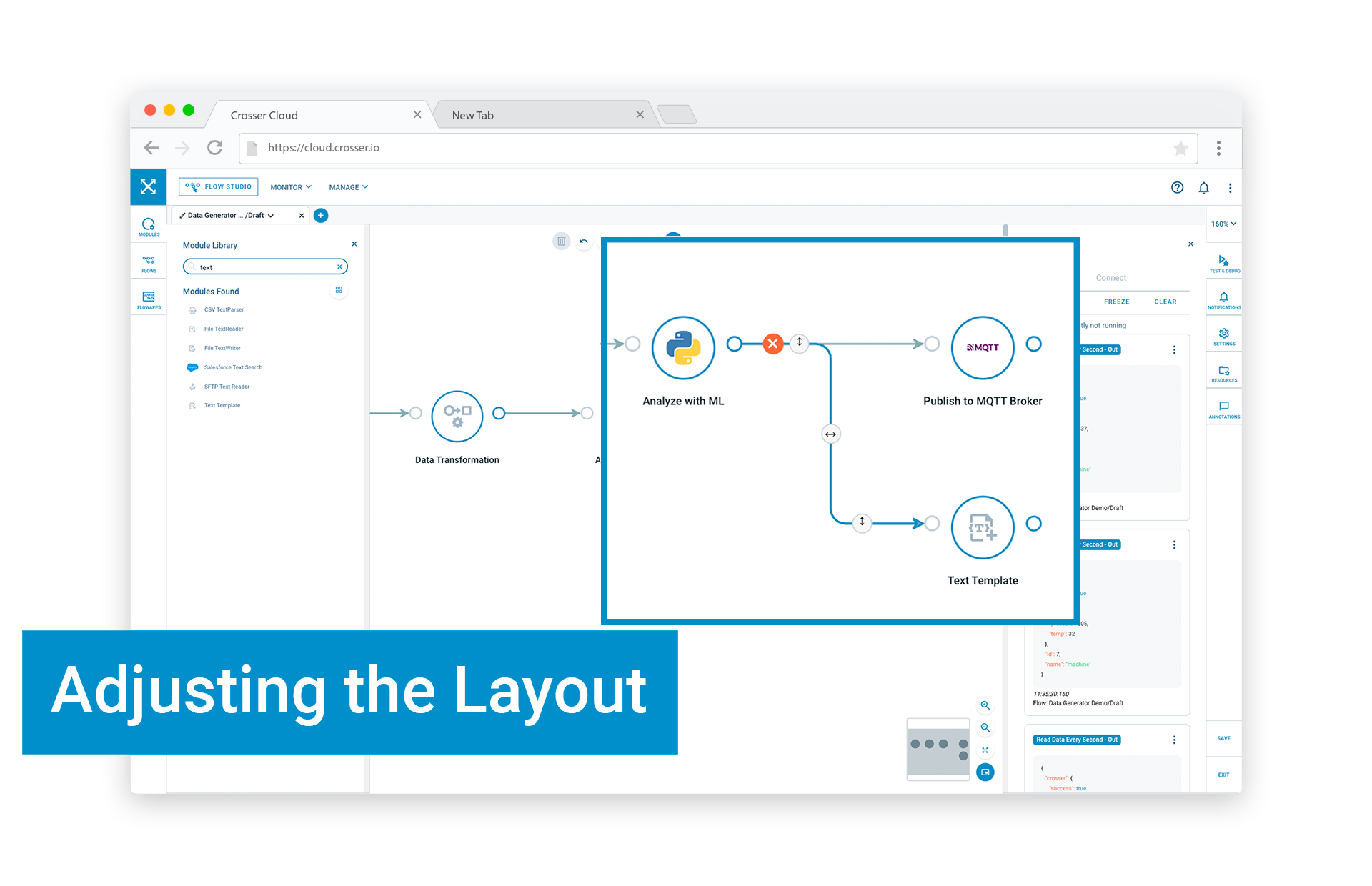1372x886 pixels.
Task: Open the Modules sidebar panel
Action: [x=149, y=227]
